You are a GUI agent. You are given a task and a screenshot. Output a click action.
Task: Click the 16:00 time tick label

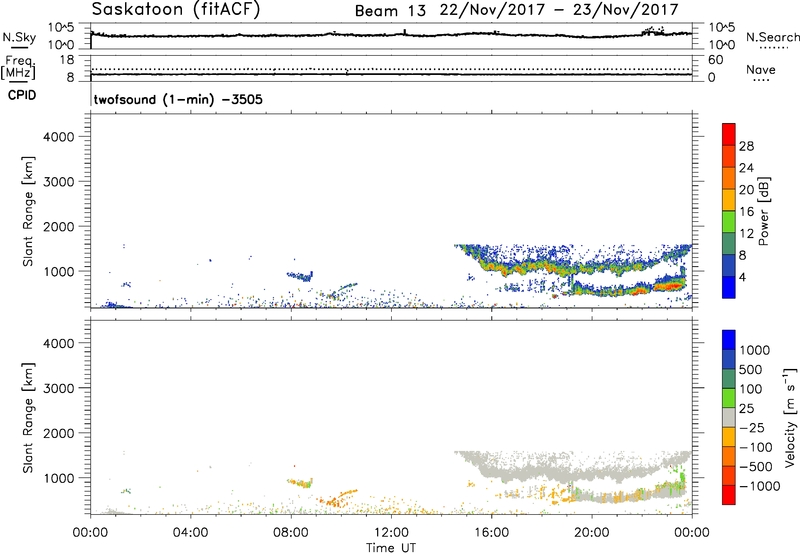(491, 533)
